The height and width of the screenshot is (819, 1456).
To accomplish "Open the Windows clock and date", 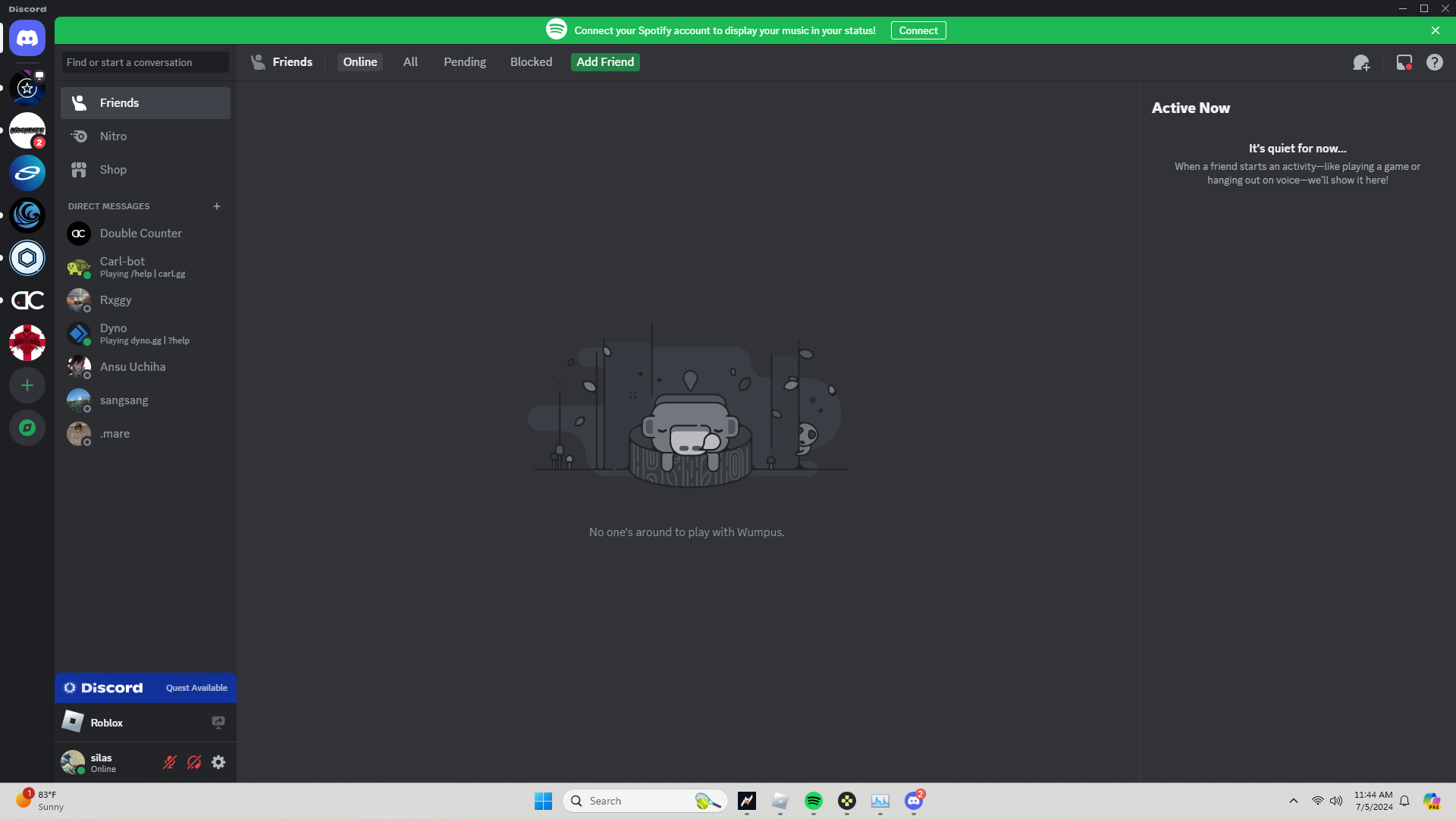I will tap(1373, 801).
